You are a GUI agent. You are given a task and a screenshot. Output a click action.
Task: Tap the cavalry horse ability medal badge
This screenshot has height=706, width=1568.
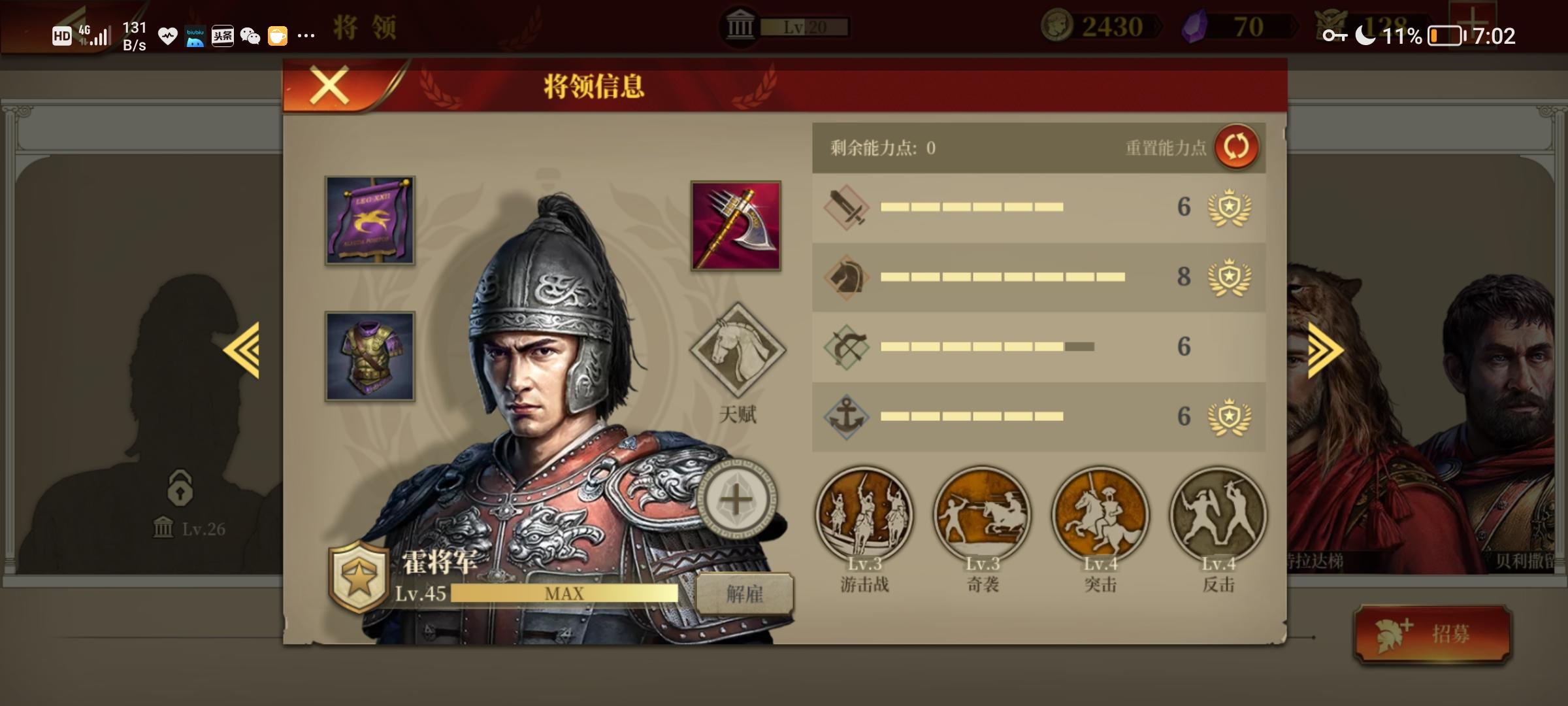pyautogui.click(x=1230, y=277)
